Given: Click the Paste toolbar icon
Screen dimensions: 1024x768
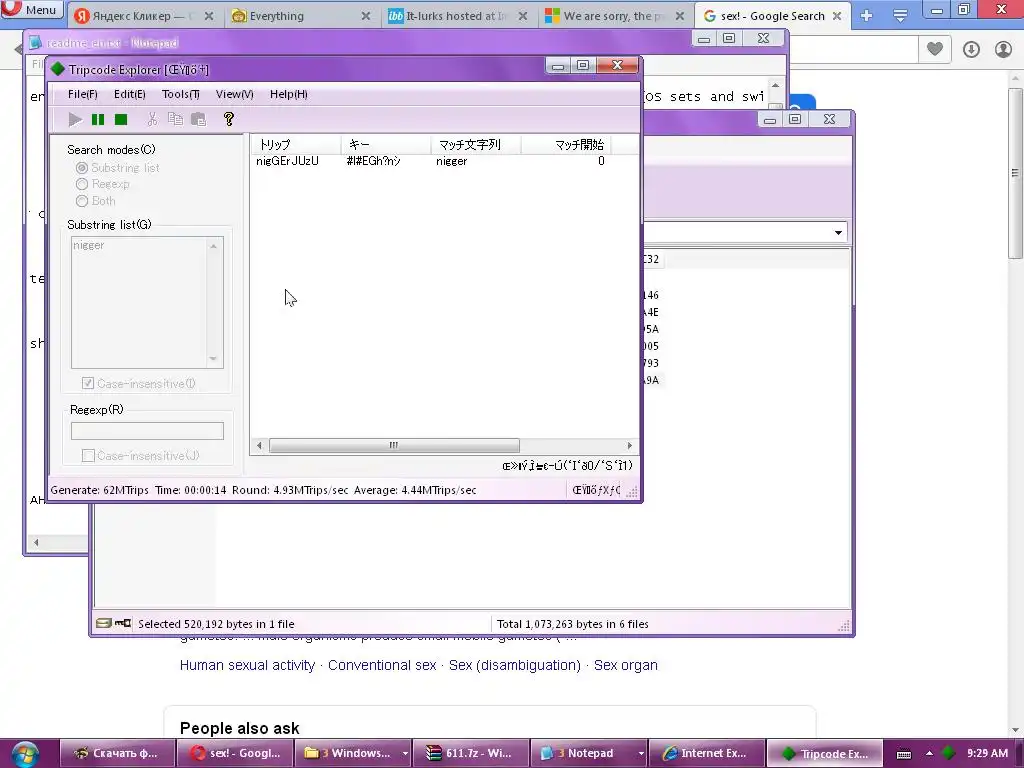Looking at the screenshot, I should click(x=199, y=119).
